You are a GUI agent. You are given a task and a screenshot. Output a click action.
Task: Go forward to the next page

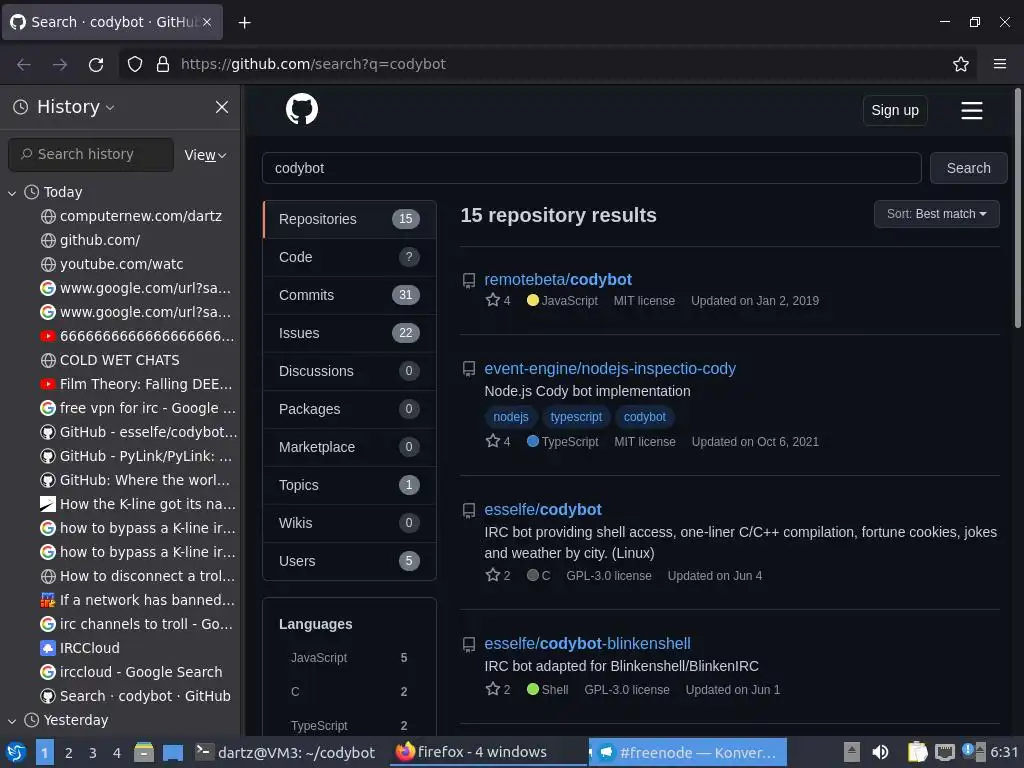click(x=60, y=64)
